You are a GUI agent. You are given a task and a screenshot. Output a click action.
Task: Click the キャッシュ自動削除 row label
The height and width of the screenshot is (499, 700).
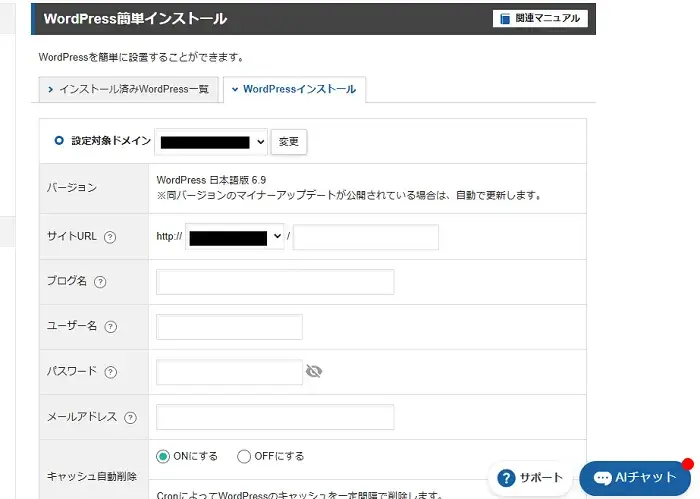pos(92,477)
